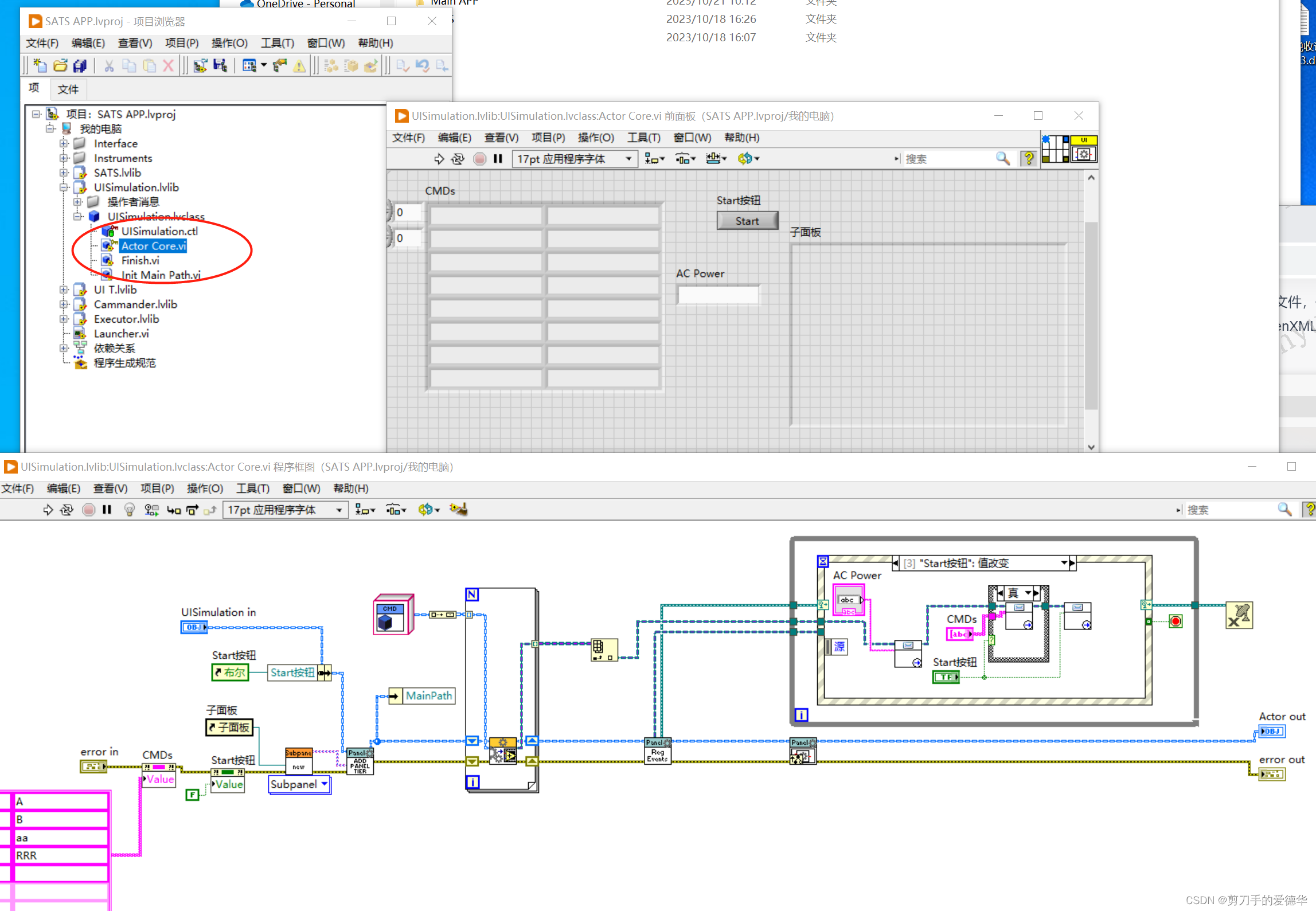Open Launcher.vi from the project tree
This screenshot has width=1316, height=911.
pyautogui.click(x=121, y=333)
